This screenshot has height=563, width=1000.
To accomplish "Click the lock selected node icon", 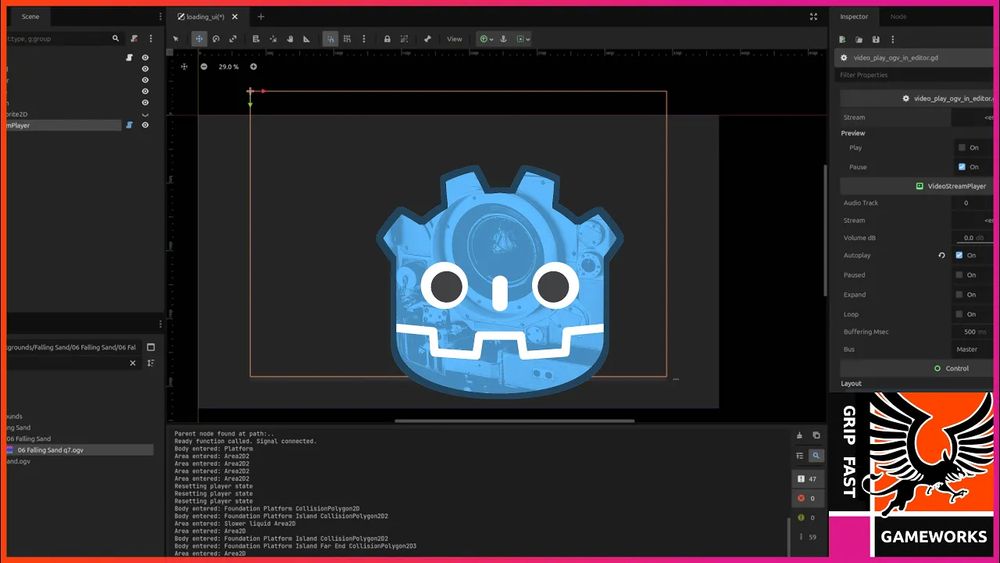I will [387, 39].
